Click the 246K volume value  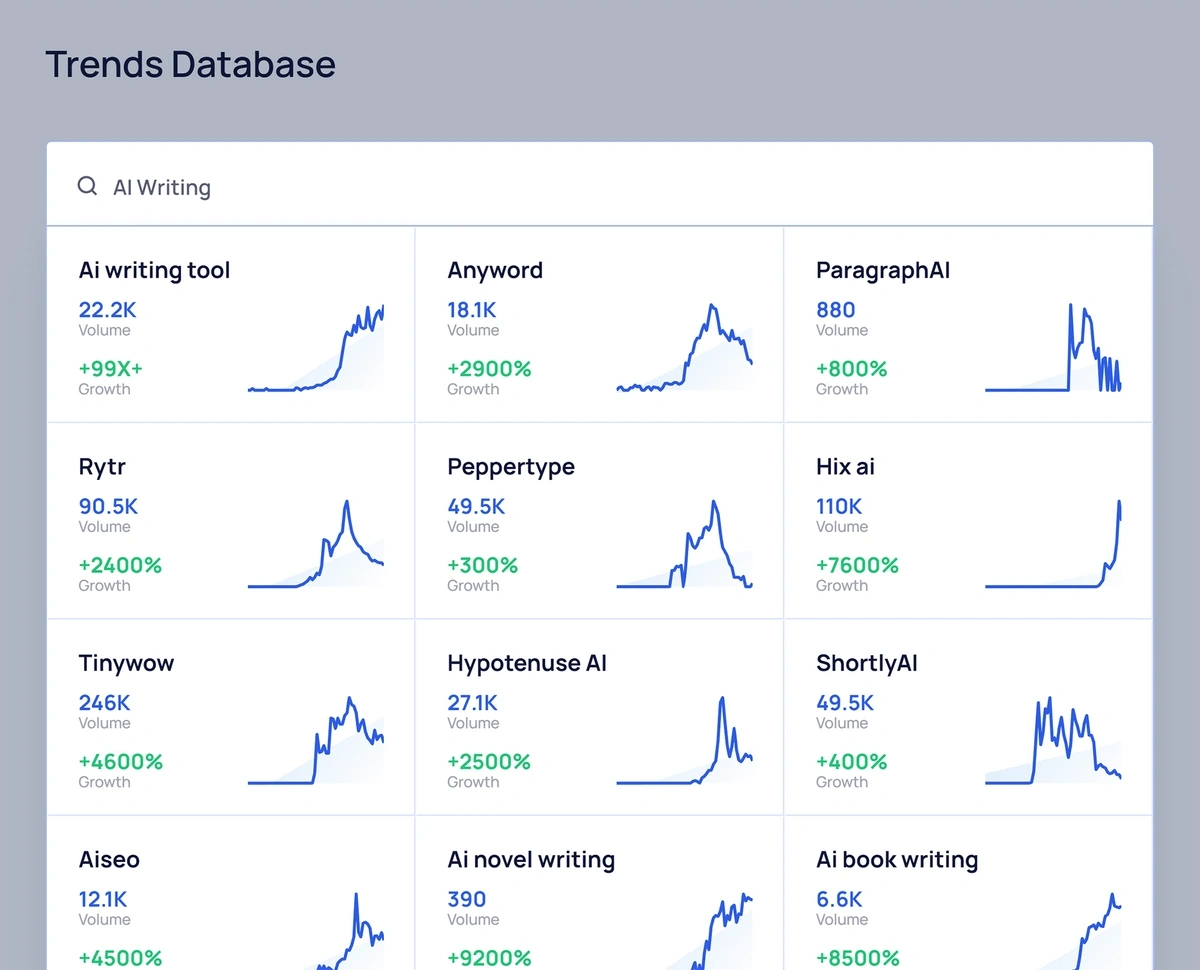tap(104, 703)
